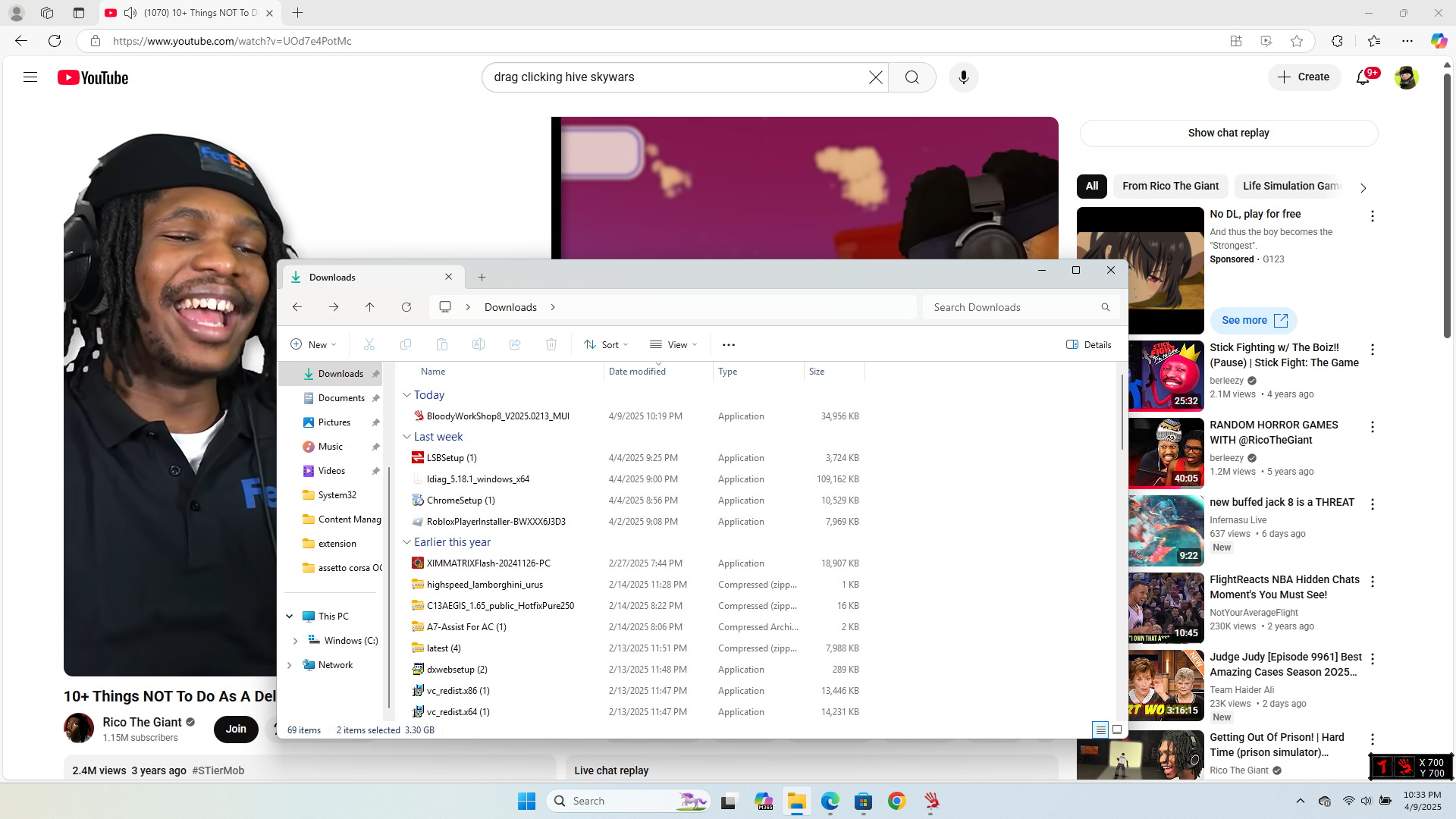This screenshot has width=1456, height=819.
Task: Switch to large thumbnails view toggle
Action: coord(1117,730)
